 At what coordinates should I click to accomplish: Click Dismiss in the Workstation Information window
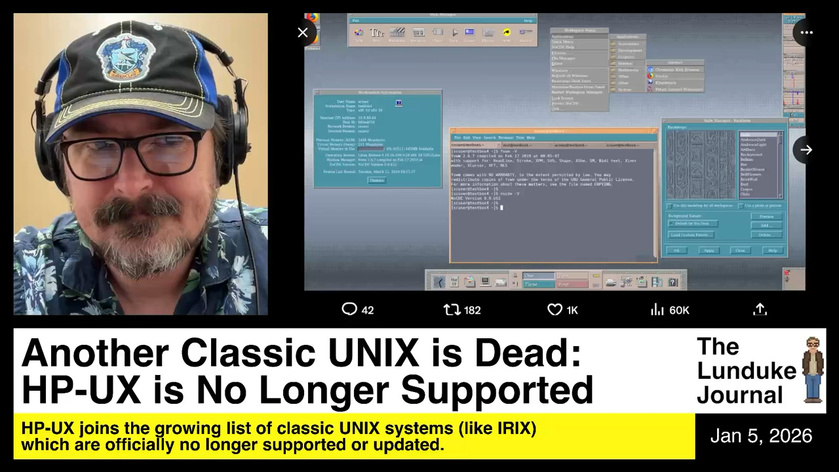376,180
